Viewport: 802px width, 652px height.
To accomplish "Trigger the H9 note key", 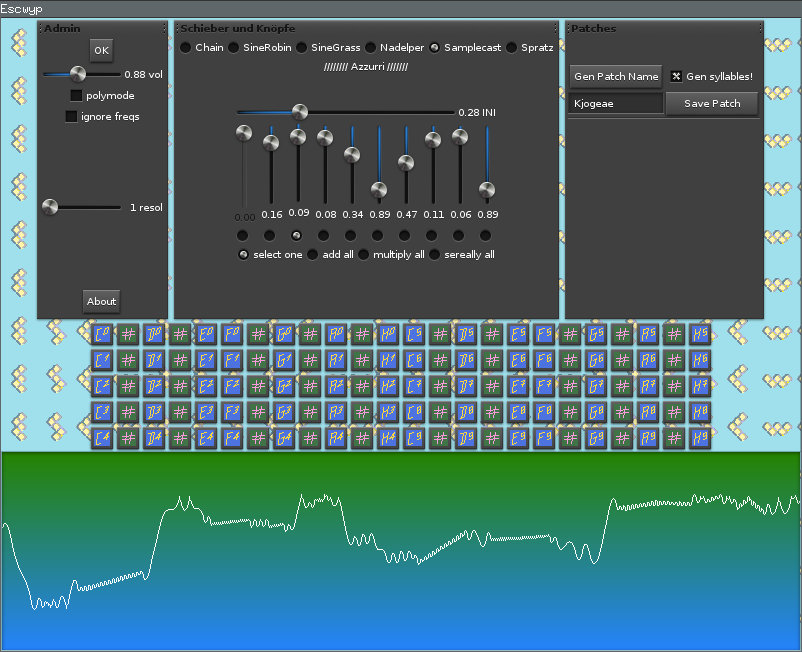I will (700, 437).
